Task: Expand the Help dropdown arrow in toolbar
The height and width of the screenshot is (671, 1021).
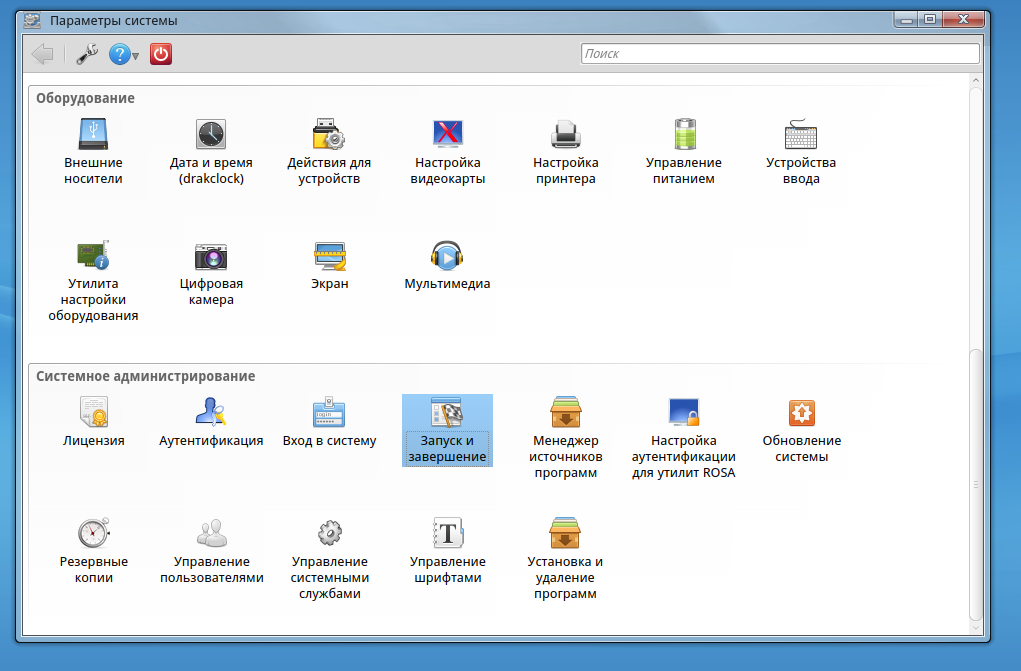Action: [135, 55]
